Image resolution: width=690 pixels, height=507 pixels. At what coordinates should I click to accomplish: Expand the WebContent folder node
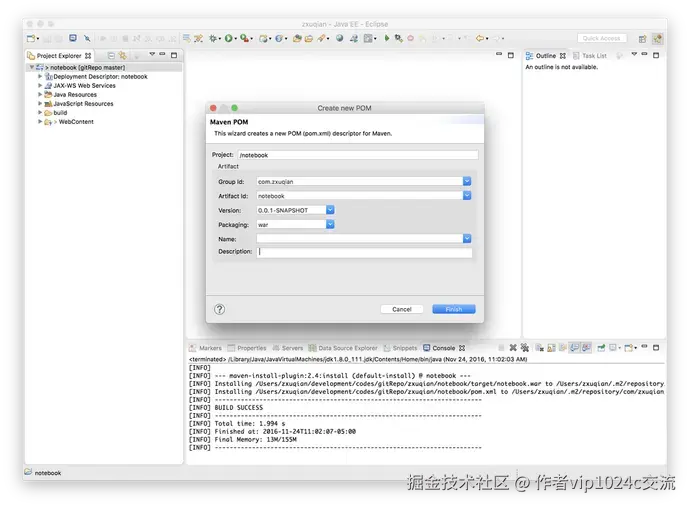pyautogui.click(x=40, y=121)
